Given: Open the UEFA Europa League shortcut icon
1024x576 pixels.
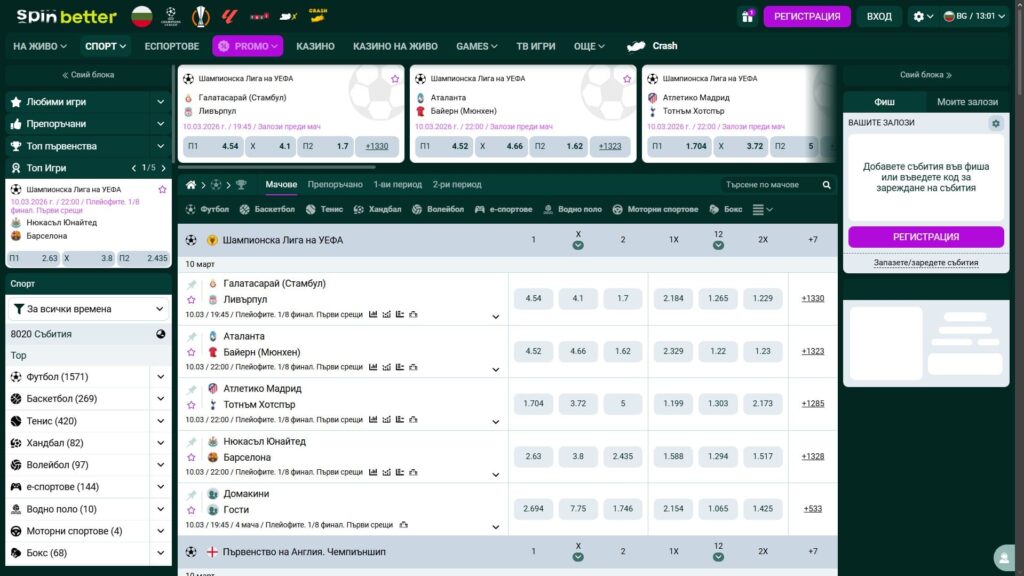Looking at the screenshot, I should 202,16.
